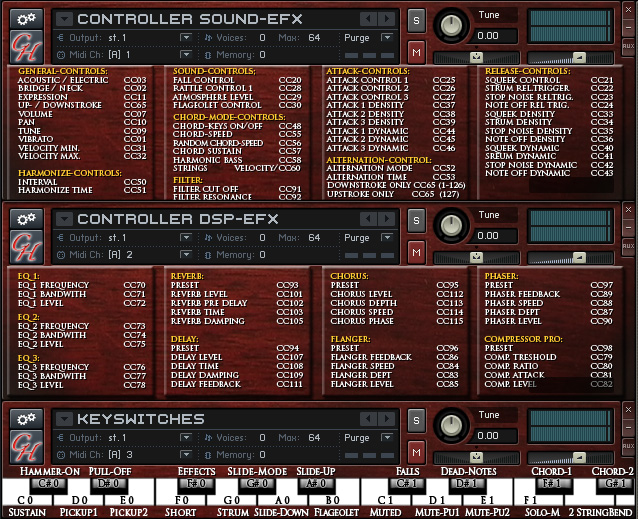Click previous preset arrow on Controller DSP-EFX
Viewport: 638px width, 519px height.
[x=368, y=219]
